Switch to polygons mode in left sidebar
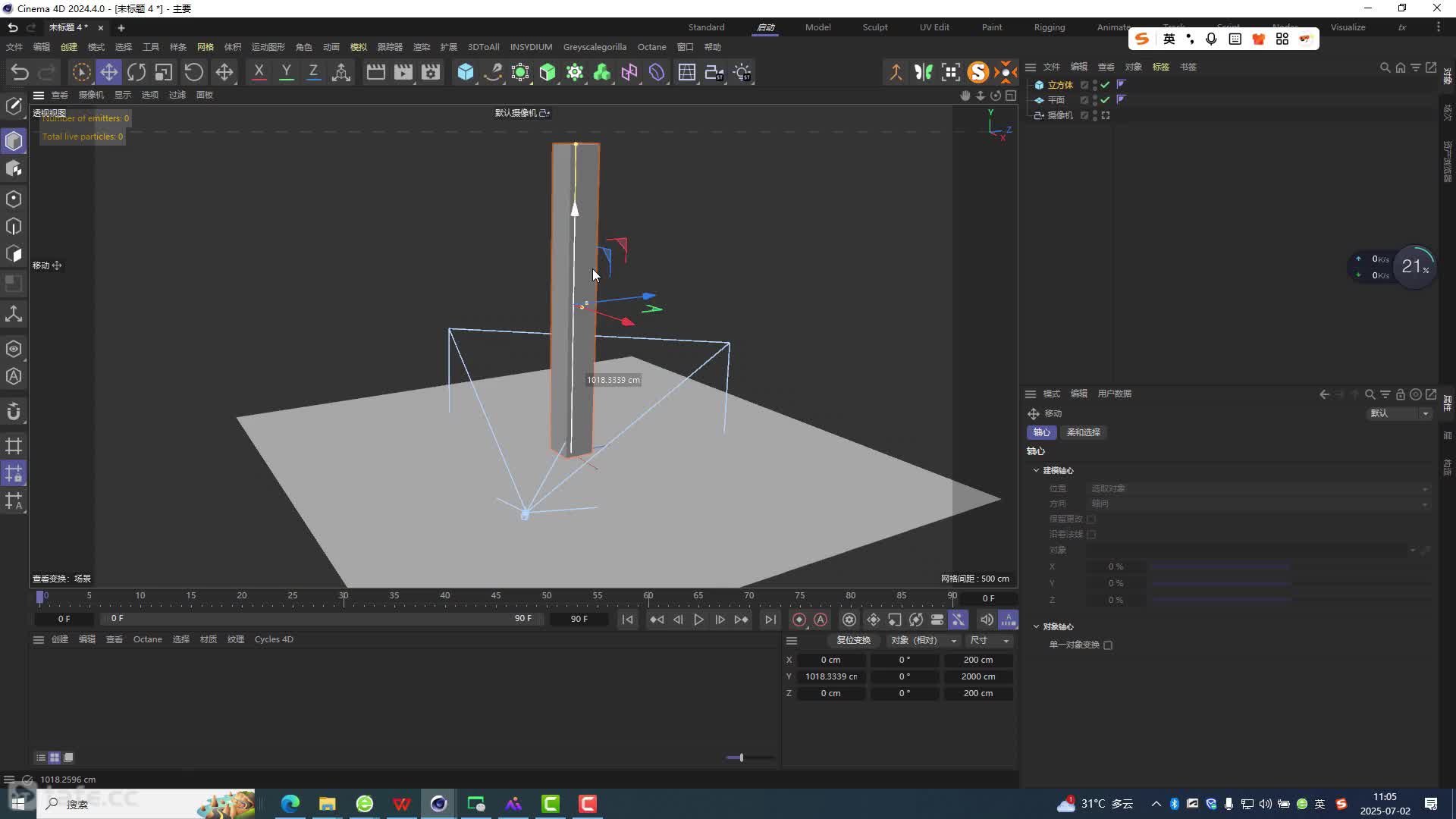This screenshot has width=1456, height=819. pyautogui.click(x=14, y=254)
